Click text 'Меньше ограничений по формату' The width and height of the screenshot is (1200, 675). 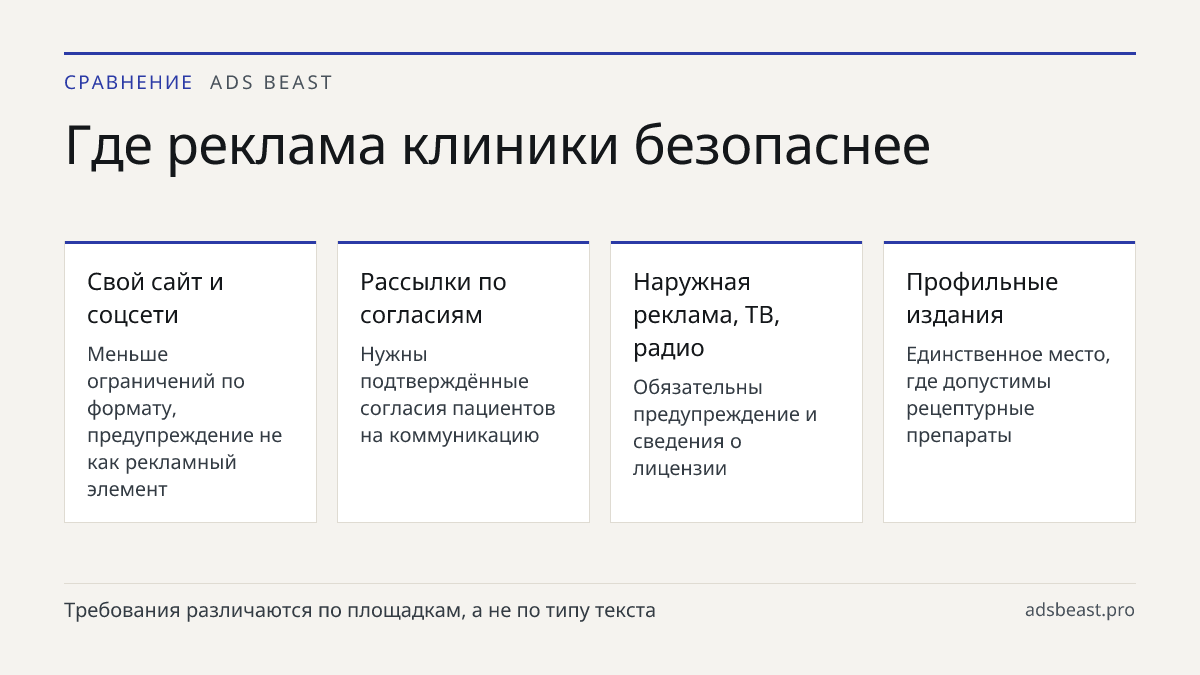coord(166,381)
